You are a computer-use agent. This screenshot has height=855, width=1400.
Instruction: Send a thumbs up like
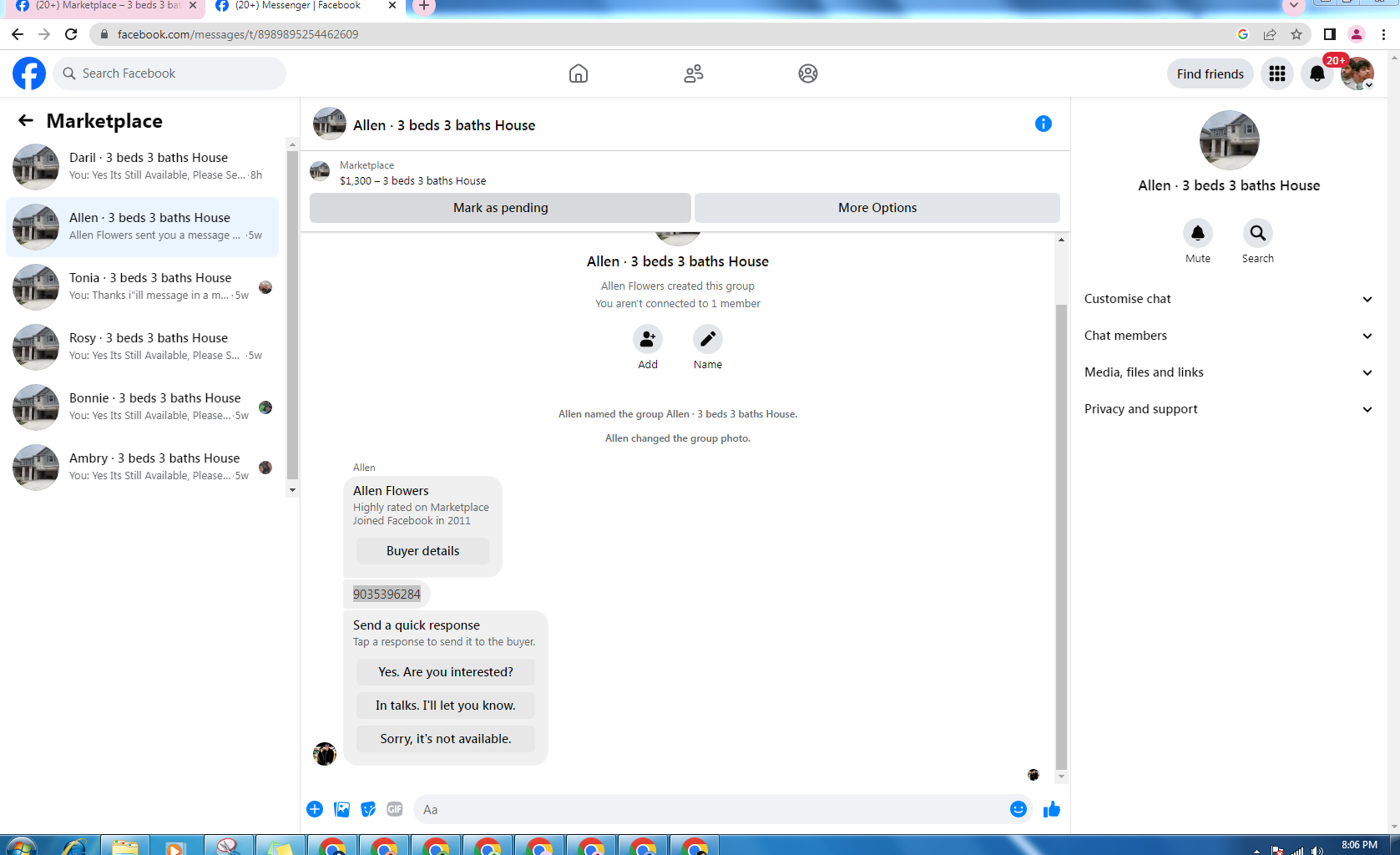pyautogui.click(x=1052, y=809)
